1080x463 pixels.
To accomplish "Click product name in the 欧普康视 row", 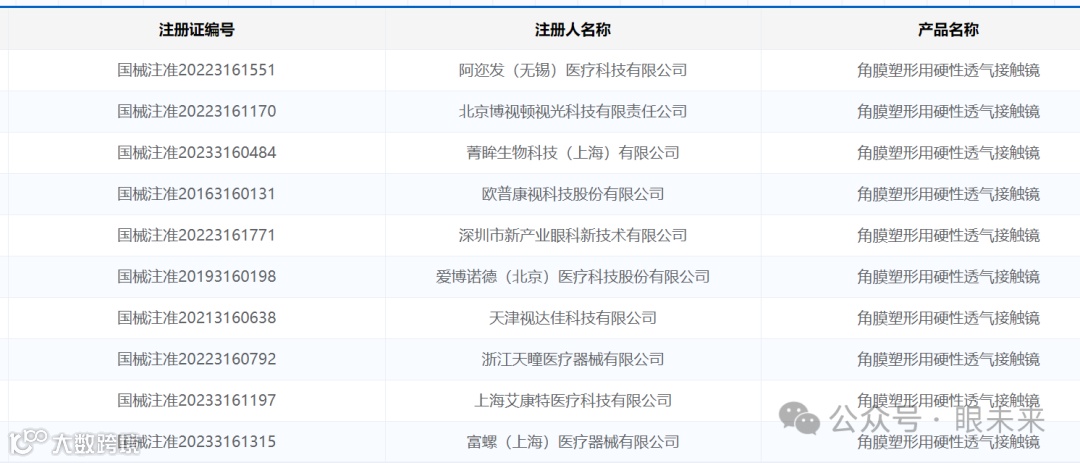I will point(948,194).
